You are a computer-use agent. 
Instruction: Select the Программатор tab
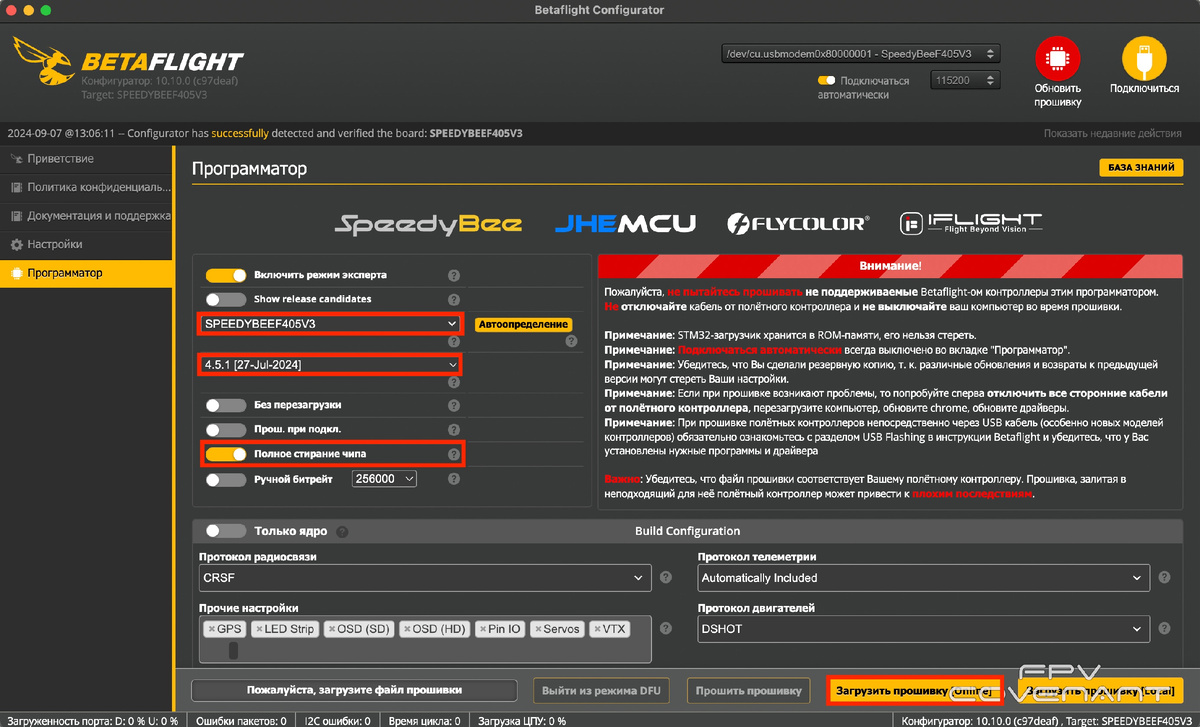pos(86,273)
